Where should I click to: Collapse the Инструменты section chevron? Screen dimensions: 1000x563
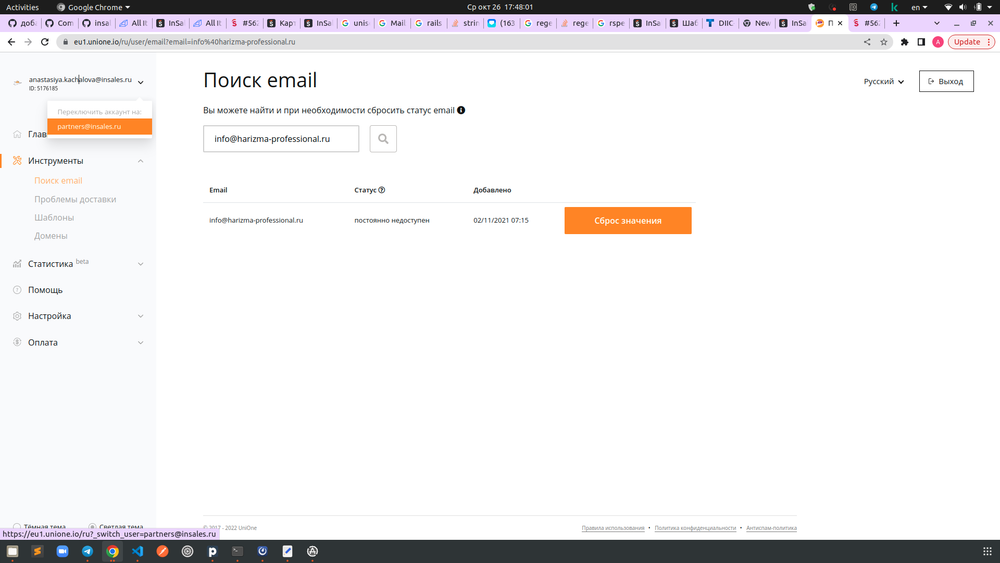click(x=140, y=161)
